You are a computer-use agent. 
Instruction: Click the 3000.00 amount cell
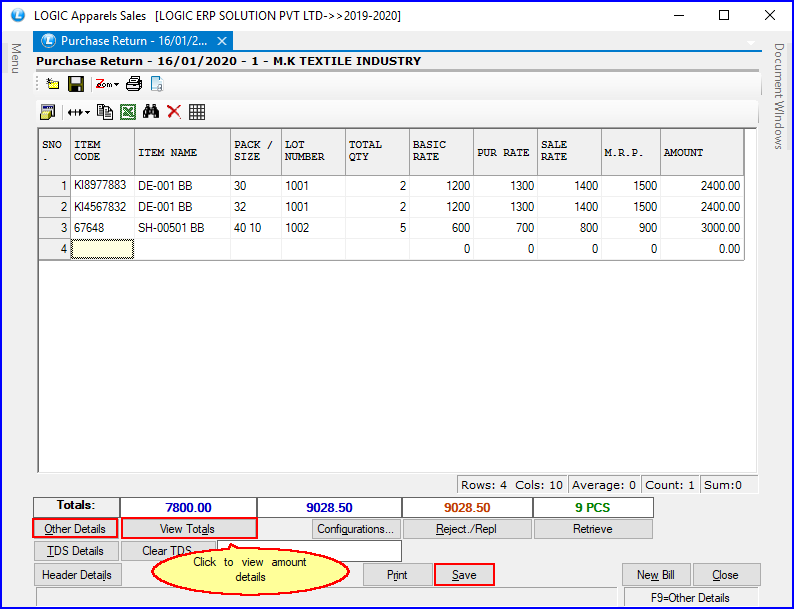point(702,228)
